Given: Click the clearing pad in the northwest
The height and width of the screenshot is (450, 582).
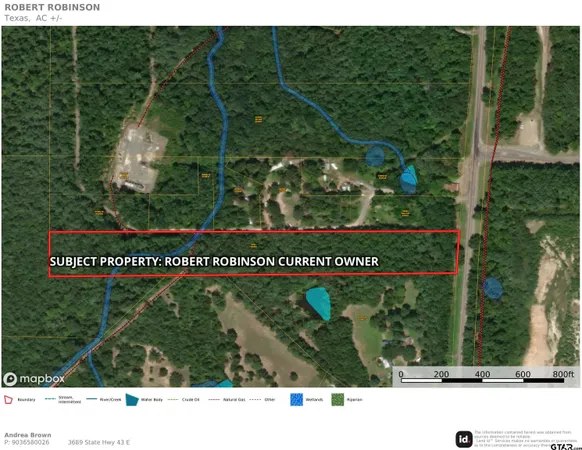Looking at the screenshot, I should (139, 160).
